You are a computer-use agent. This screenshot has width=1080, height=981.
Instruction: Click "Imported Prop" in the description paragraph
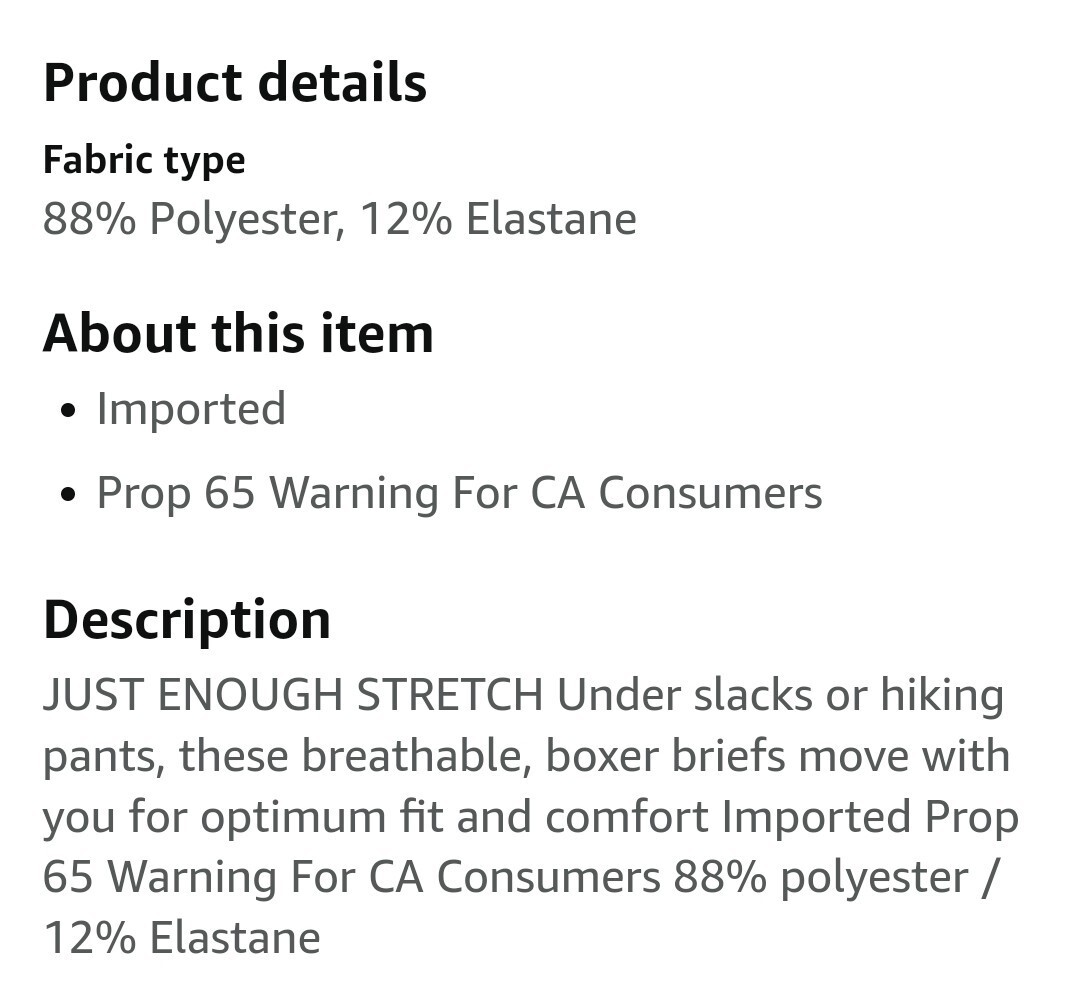870,817
